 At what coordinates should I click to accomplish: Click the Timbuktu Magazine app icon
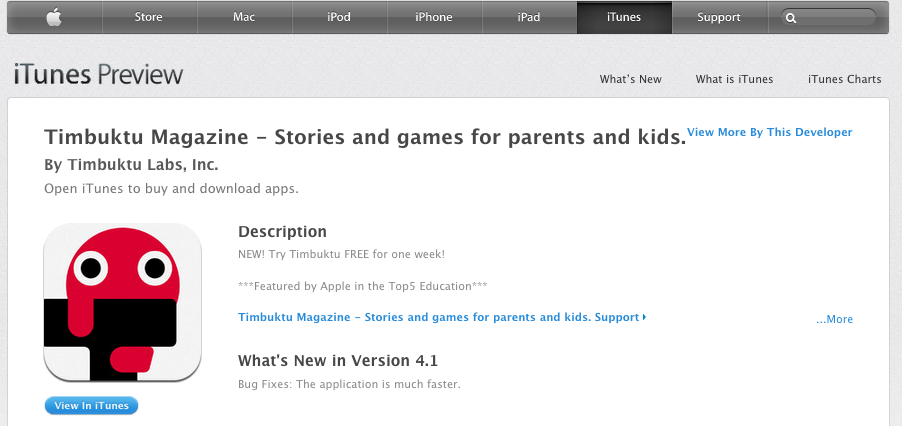123,301
